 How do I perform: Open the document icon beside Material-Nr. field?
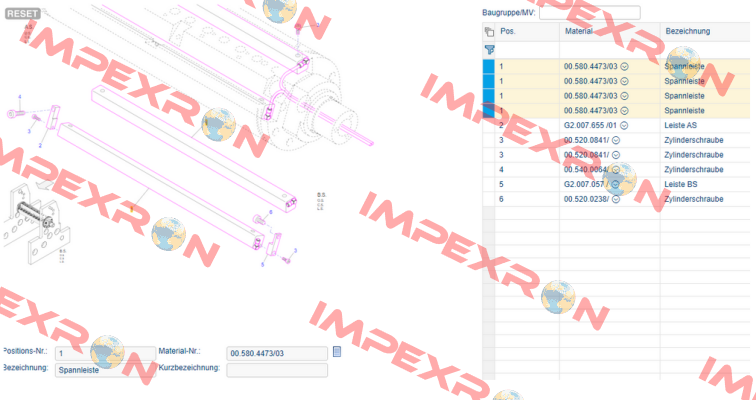(337, 352)
